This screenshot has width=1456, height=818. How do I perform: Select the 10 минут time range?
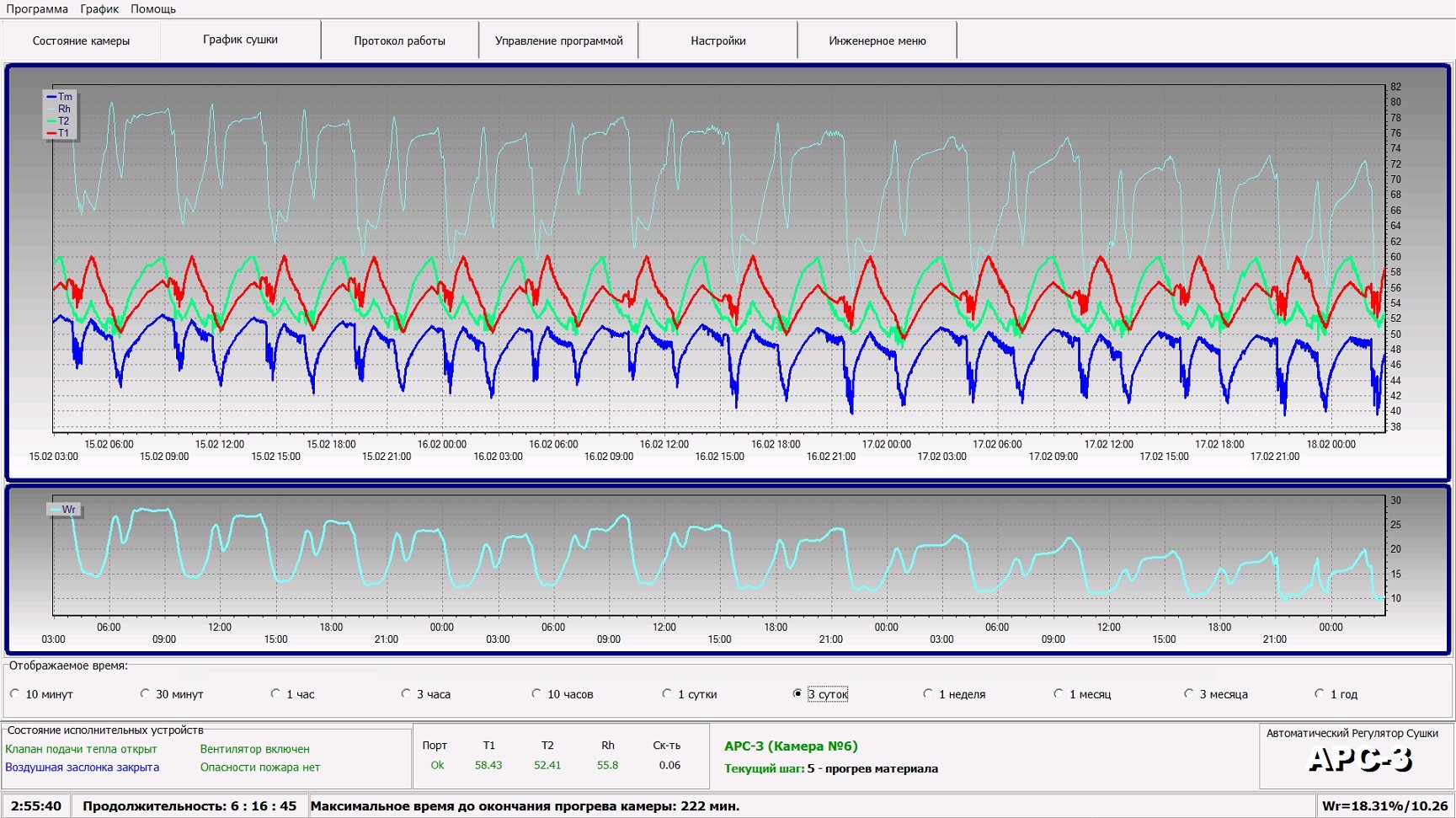pos(15,694)
